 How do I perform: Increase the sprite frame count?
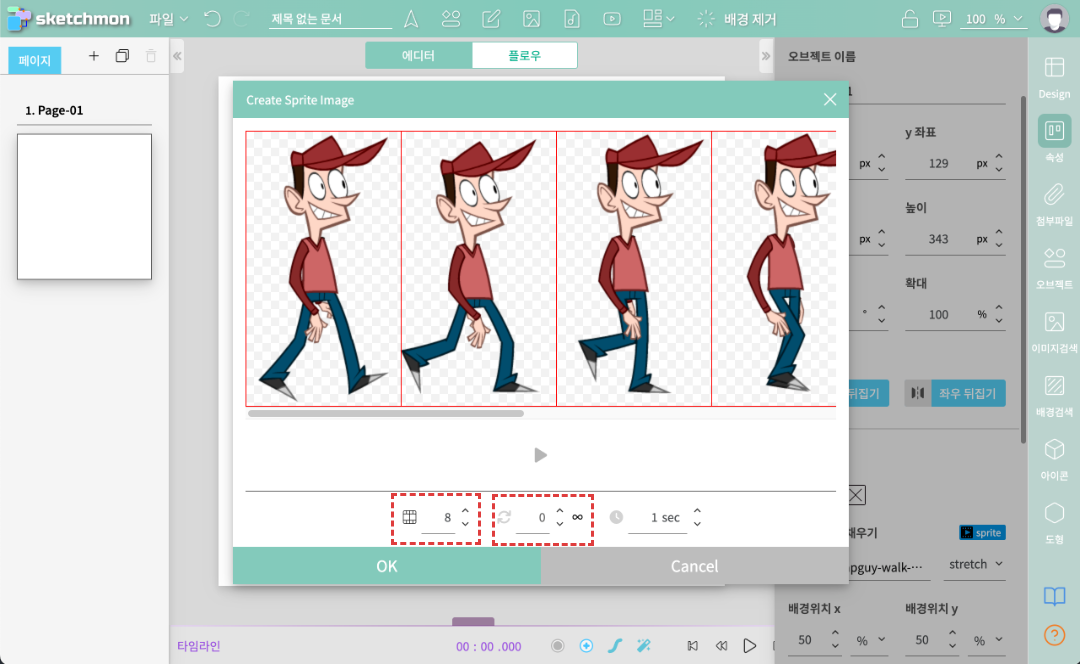[466, 511]
